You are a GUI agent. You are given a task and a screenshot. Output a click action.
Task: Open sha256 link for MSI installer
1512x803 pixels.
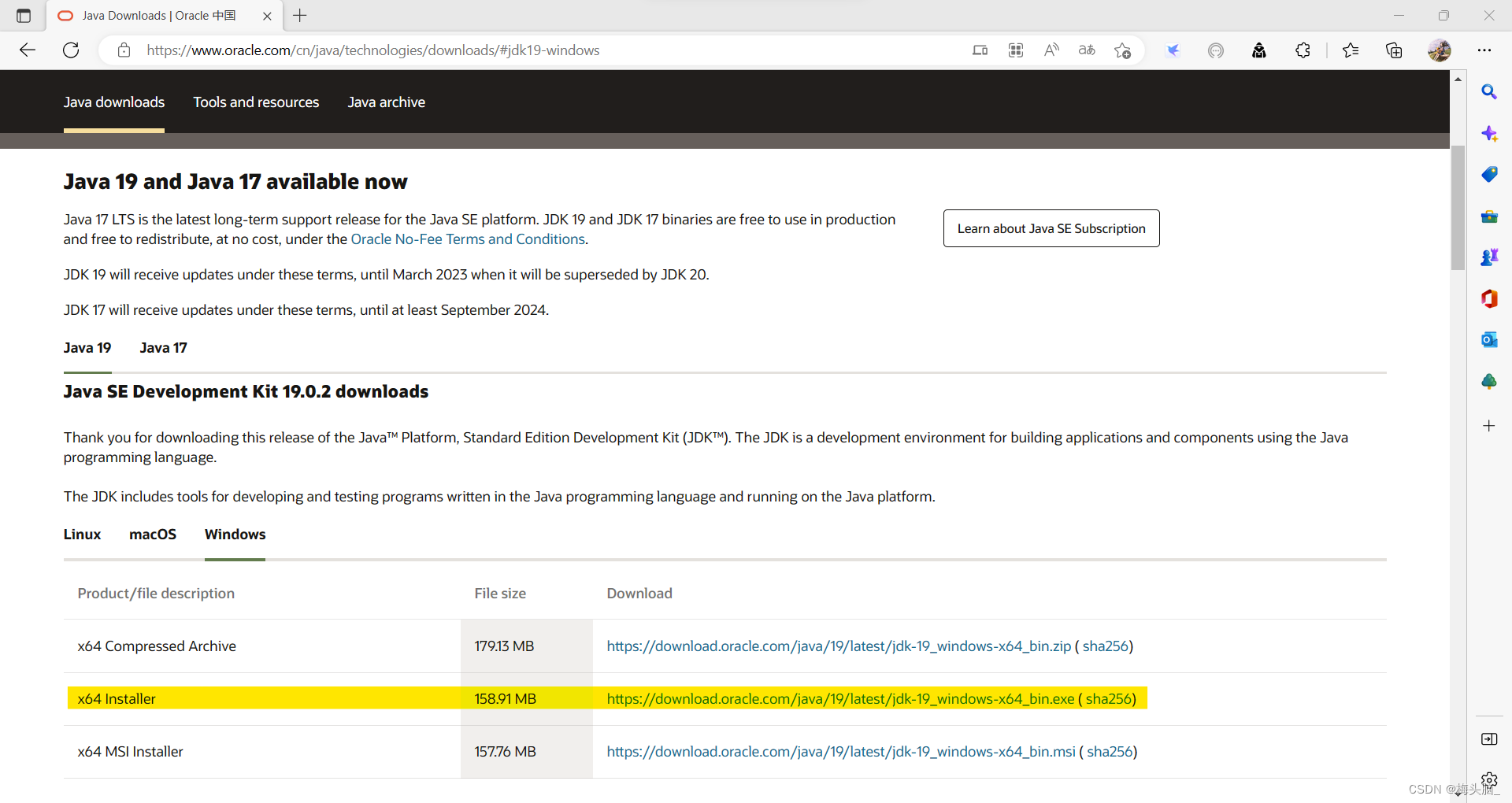click(1110, 752)
